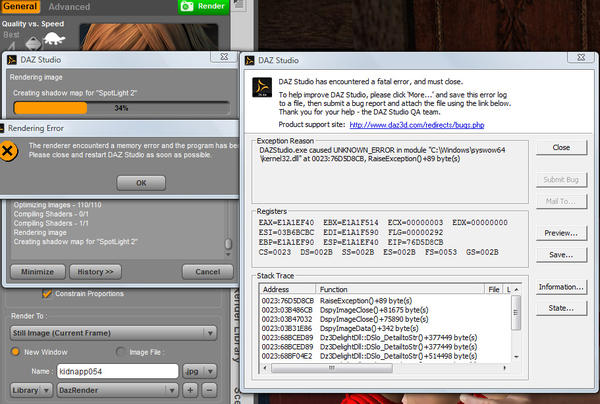This screenshot has width=600, height=404.
Task: Click the Preview... button
Action: (x=561, y=233)
